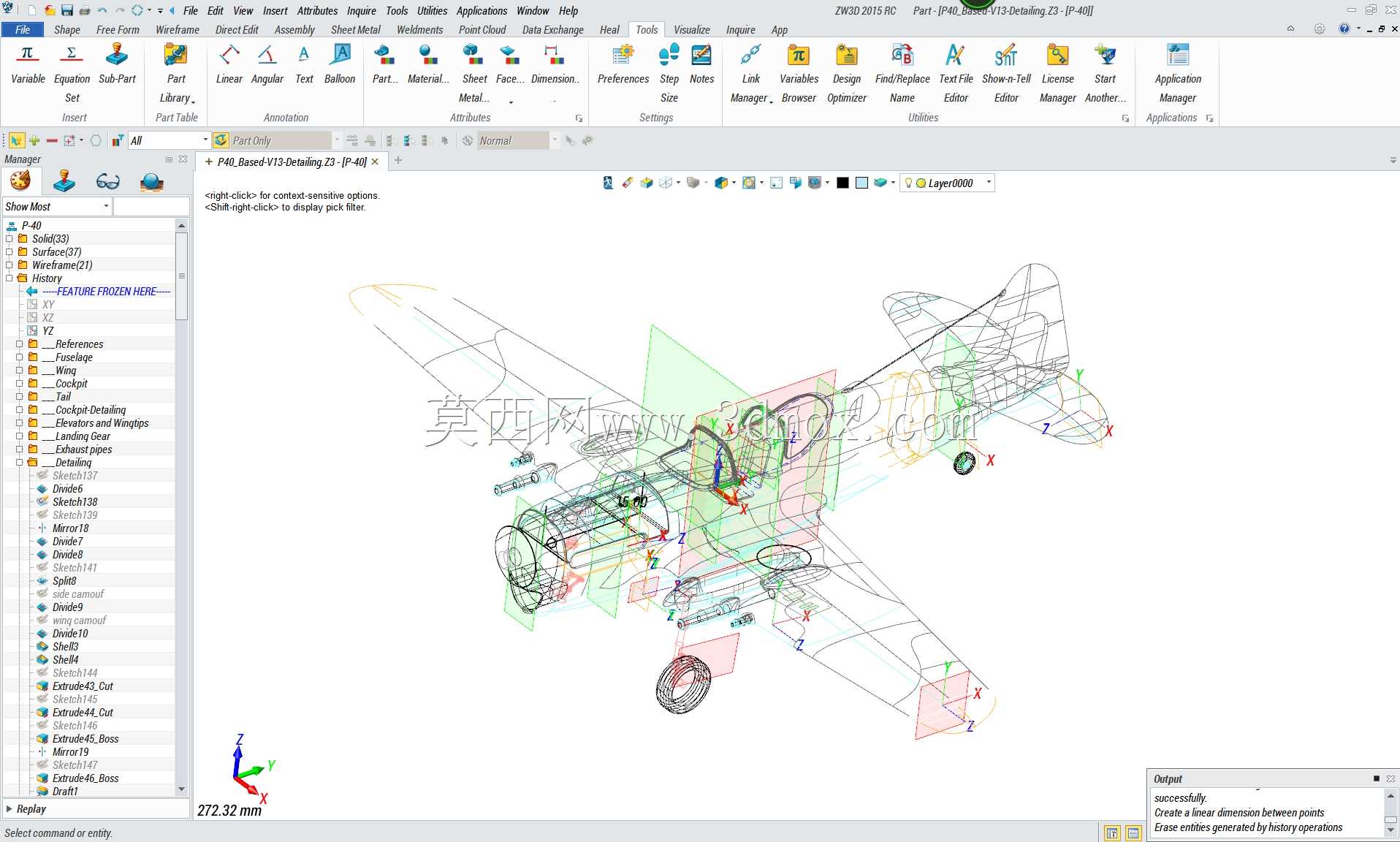Expand the Utilities group dialog launcher
Image resolution: width=1400 pixels, height=842 pixels.
click(1125, 118)
